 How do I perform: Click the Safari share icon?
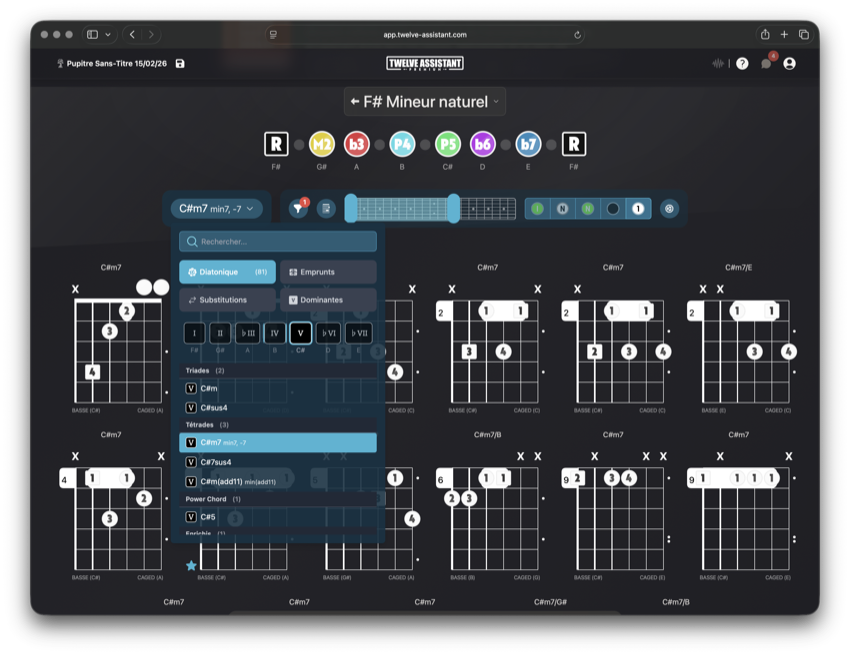point(765,34)
